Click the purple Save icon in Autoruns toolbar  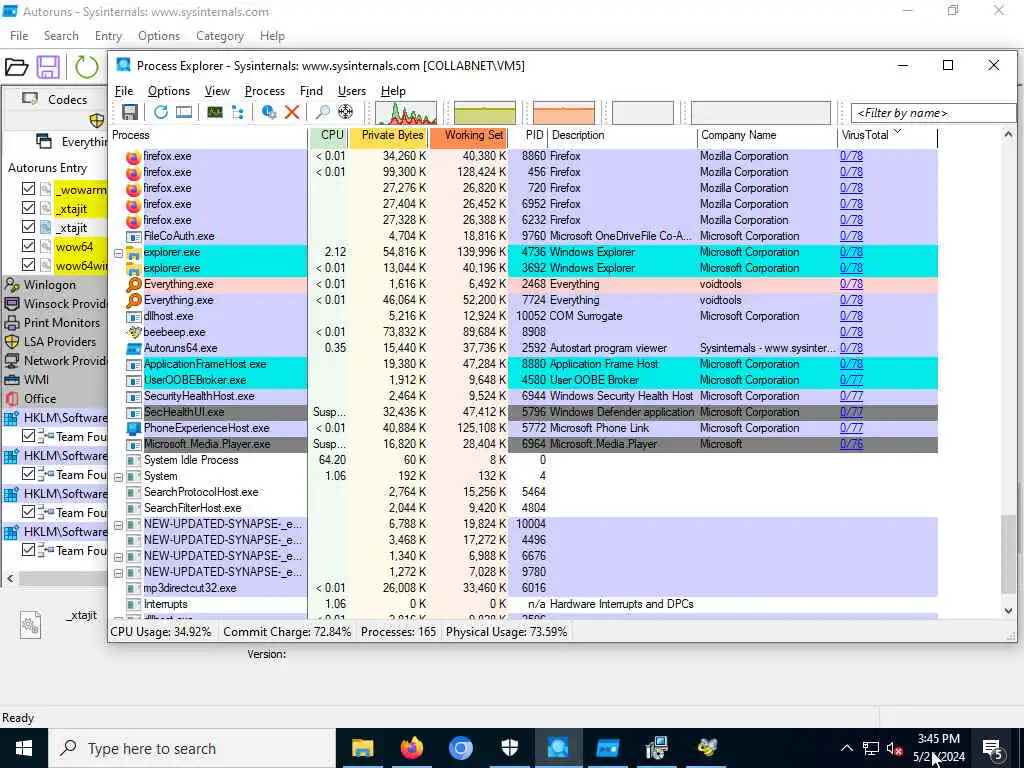48,67
